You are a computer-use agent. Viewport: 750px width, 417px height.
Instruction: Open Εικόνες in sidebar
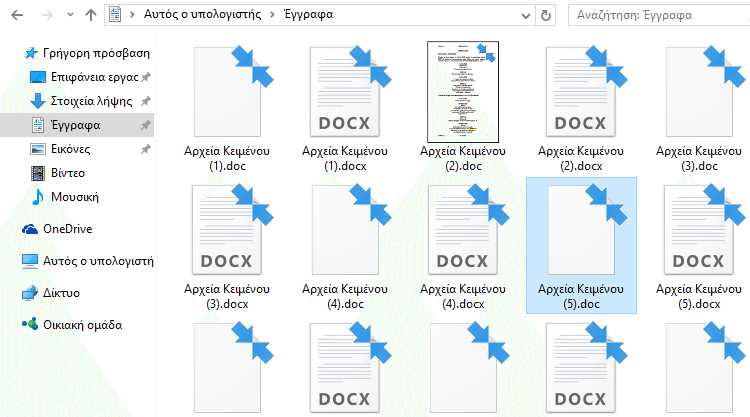(60, 149)
